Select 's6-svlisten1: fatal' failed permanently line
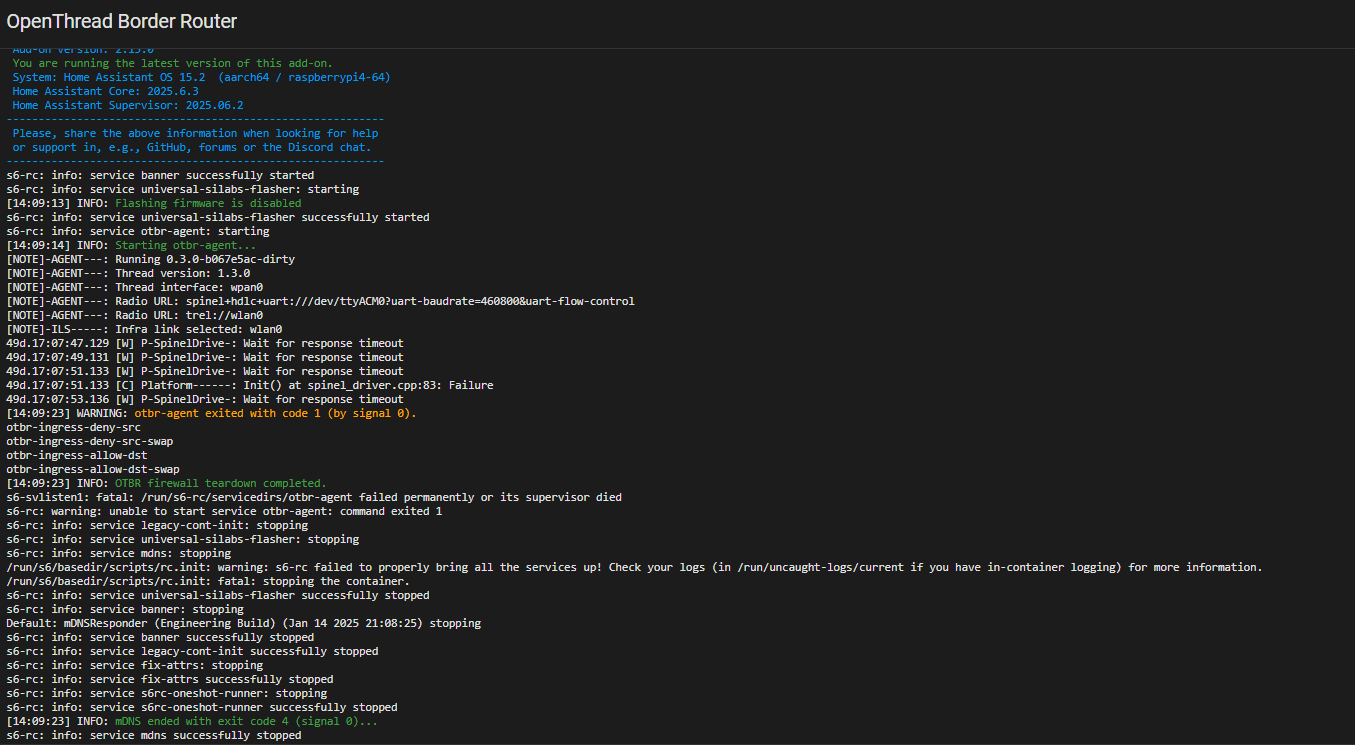Screen dimensions: 1355x745 coord(314,497)
